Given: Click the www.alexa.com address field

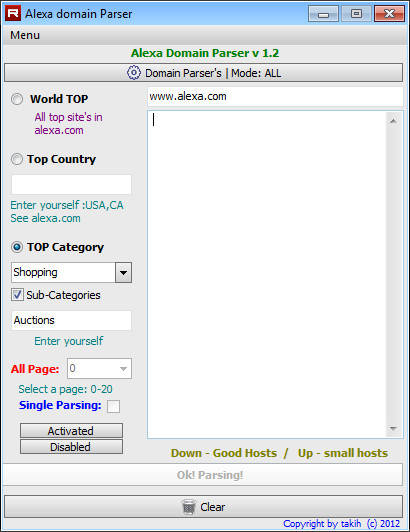Looking at the screenshot, I should click(x=275, y=97).
